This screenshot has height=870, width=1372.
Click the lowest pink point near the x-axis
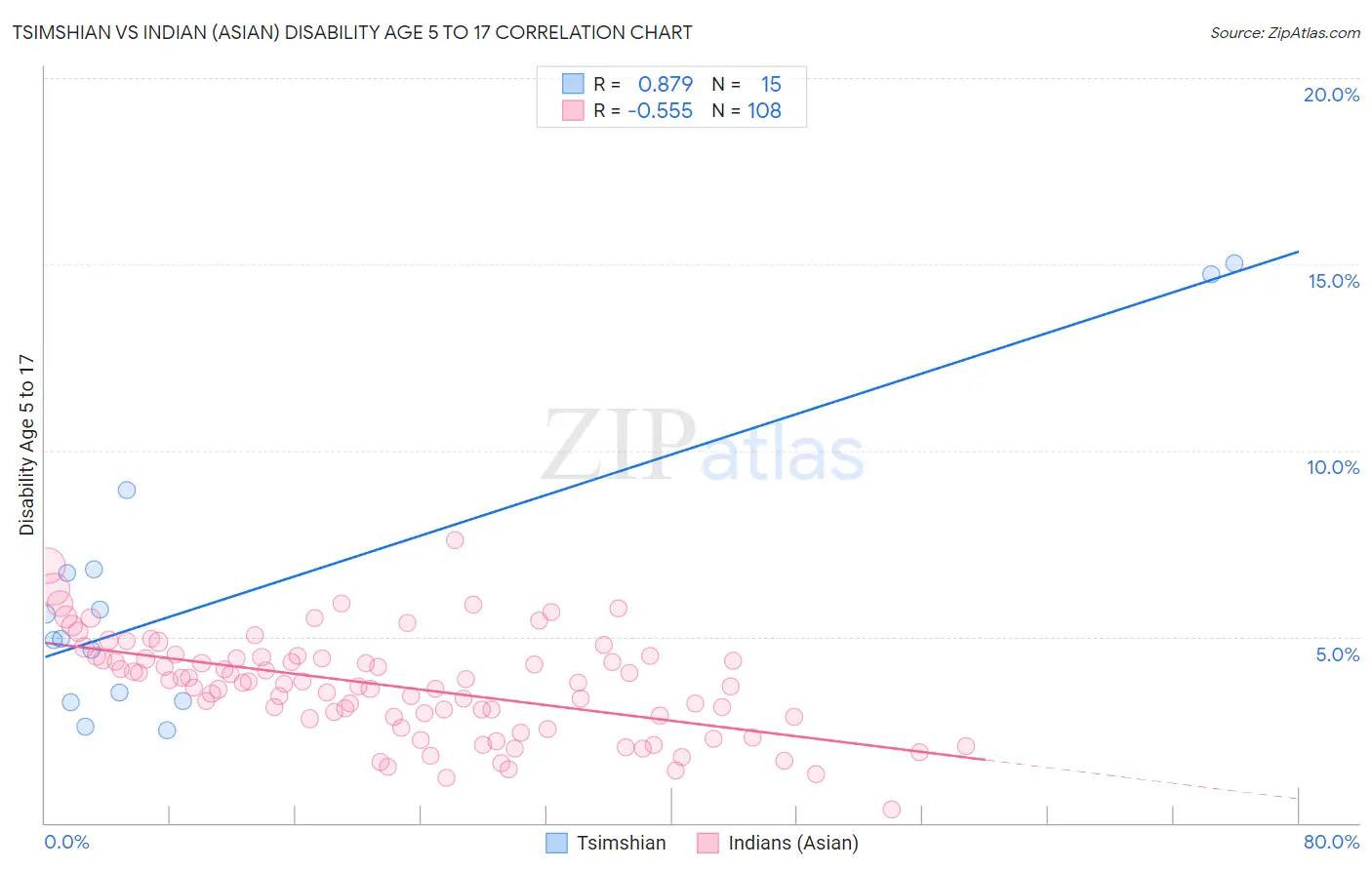coord(891,810)
